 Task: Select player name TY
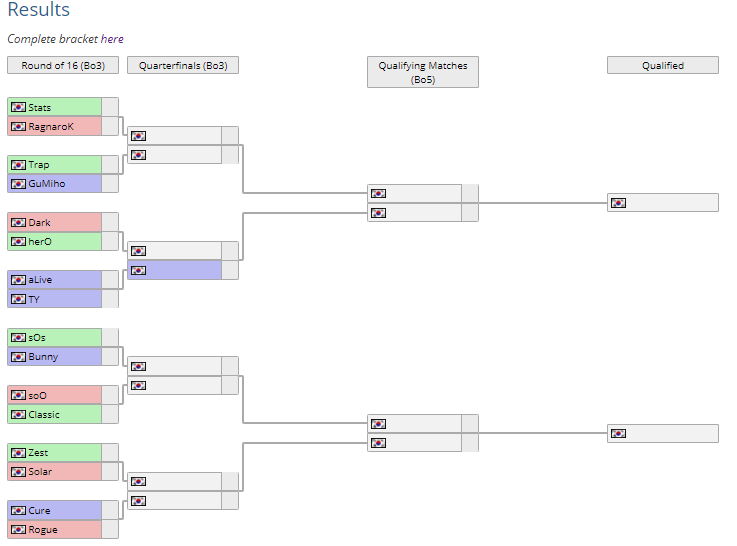click(34, 299)
